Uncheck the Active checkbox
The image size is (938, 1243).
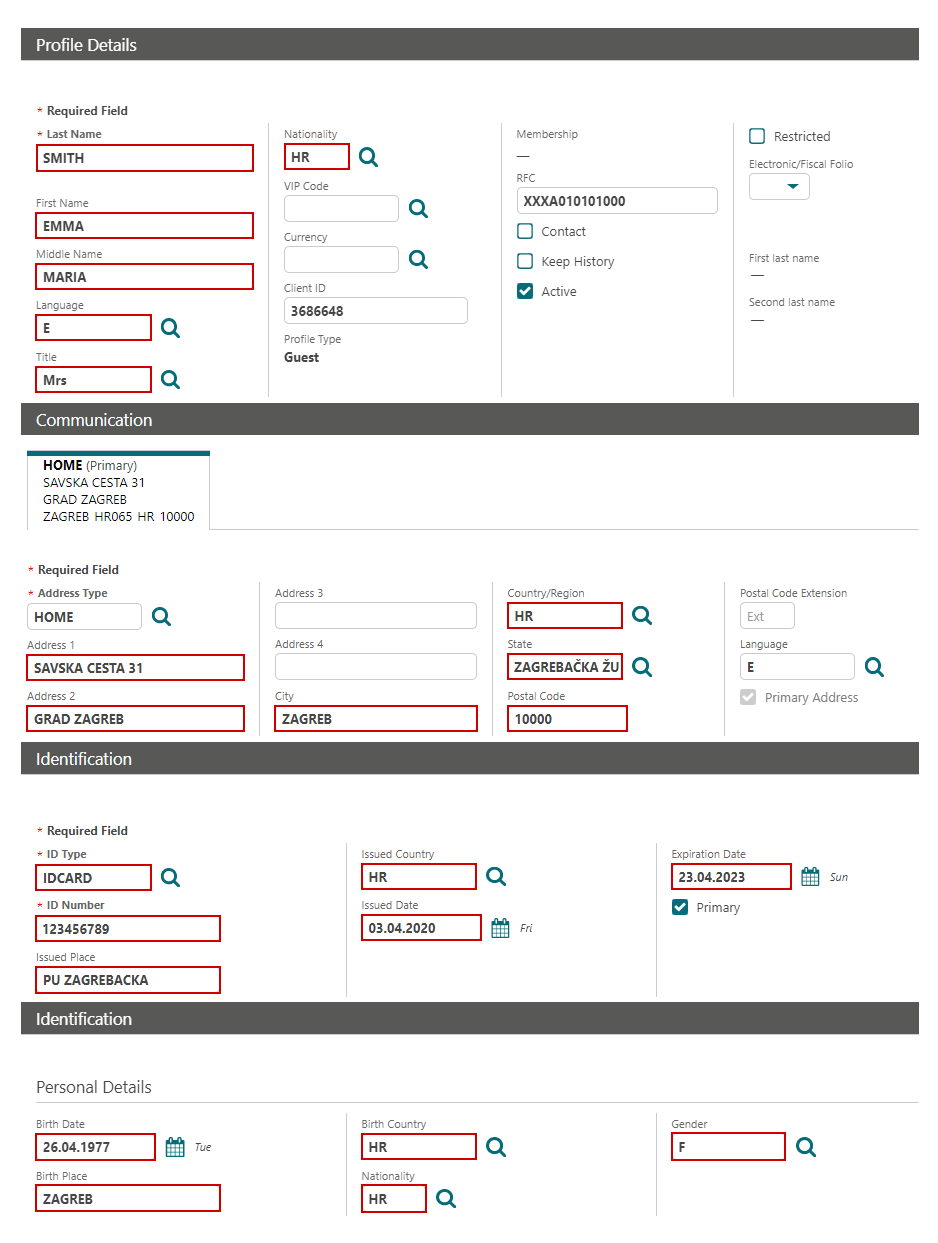click(x=525, y=291)
